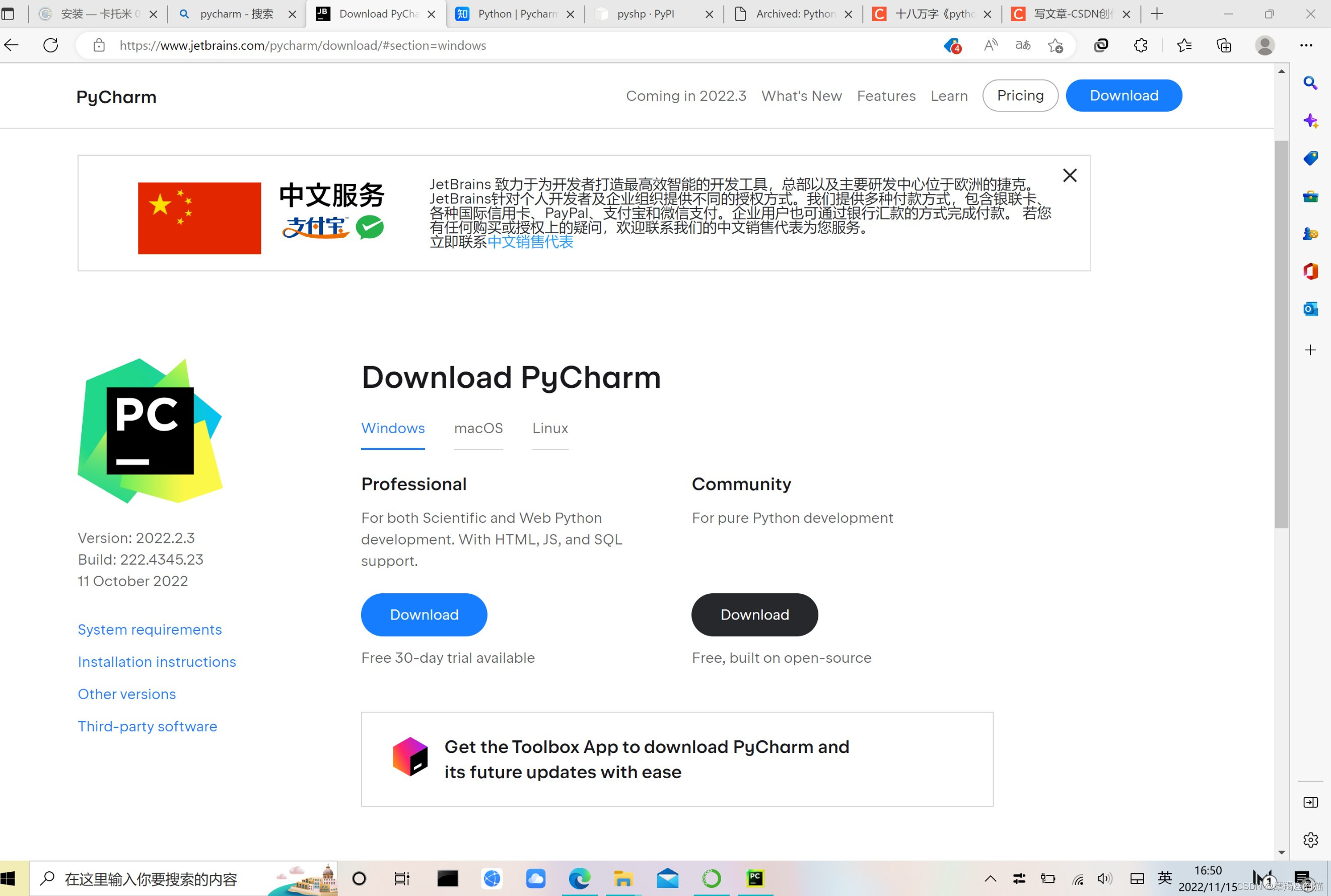Open the sidebar Outlook icon

pos(1310,309)
